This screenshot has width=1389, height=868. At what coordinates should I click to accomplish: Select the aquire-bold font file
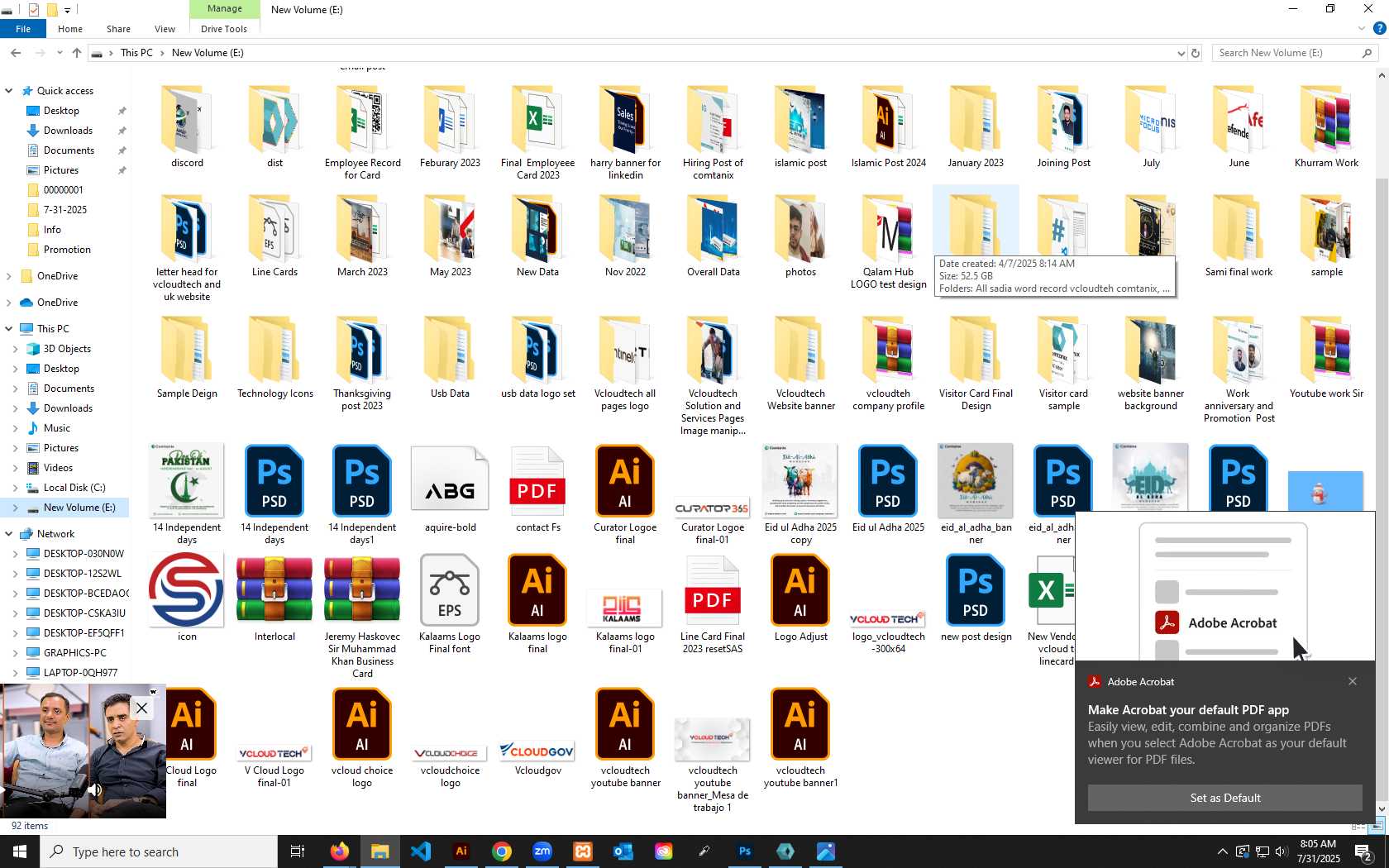[450, 488]
